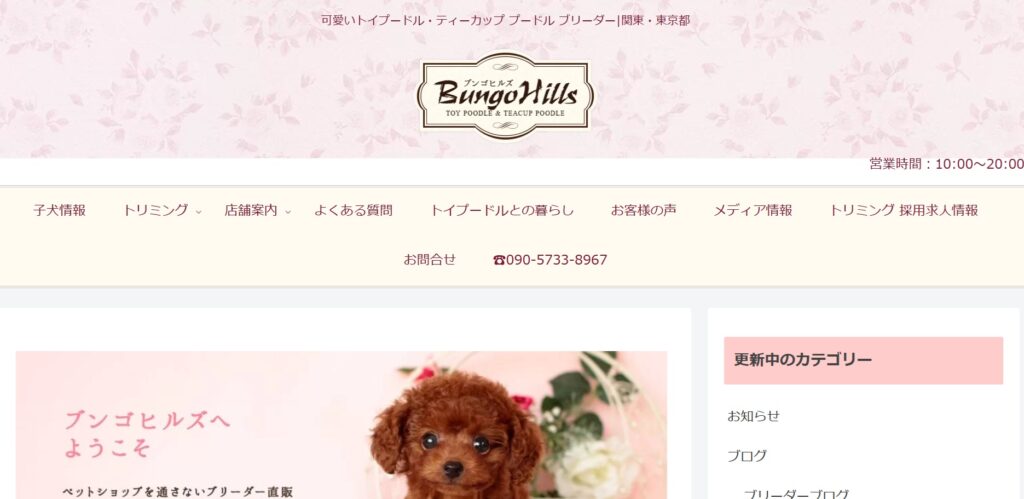Open the よくある質問 menu item
This screenshot has height=499, width=1024.
coord(353,210)
